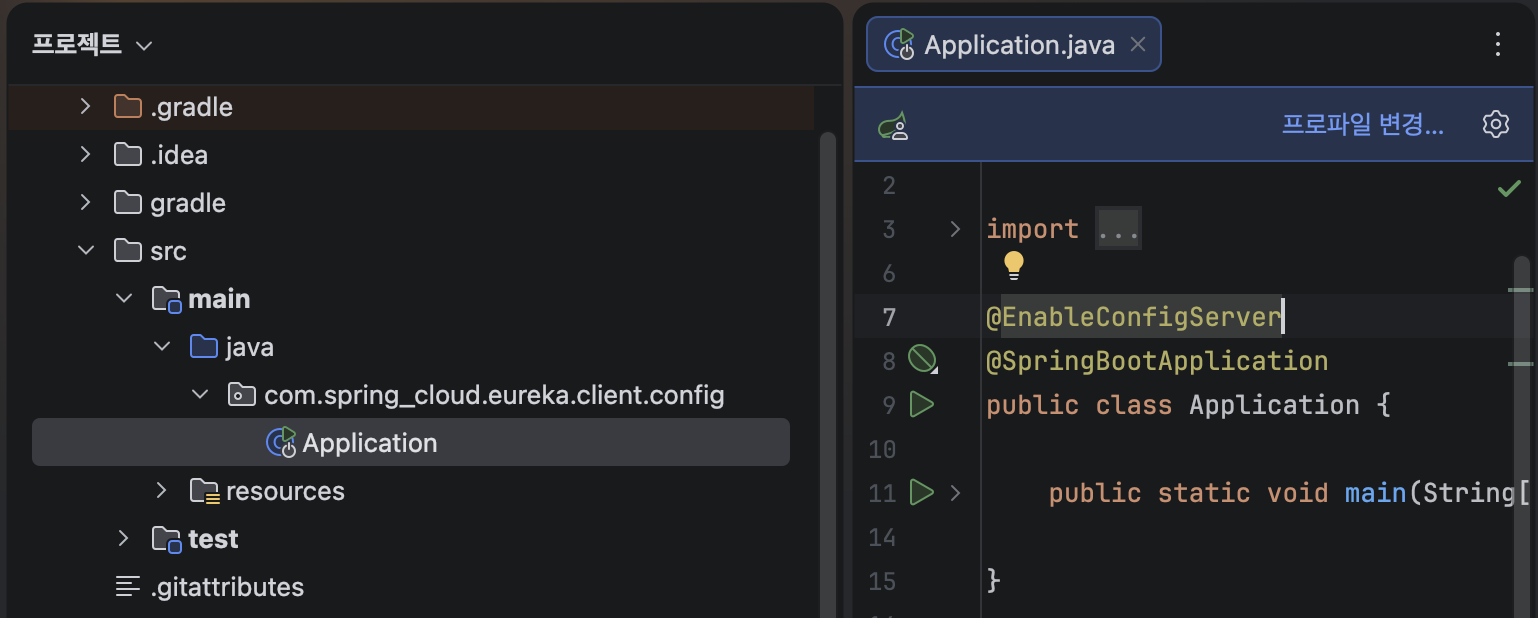This screenshot has height=618, width=1538.
Task: Click the green inspection checkmark icon
Action: pos(1508,189)
